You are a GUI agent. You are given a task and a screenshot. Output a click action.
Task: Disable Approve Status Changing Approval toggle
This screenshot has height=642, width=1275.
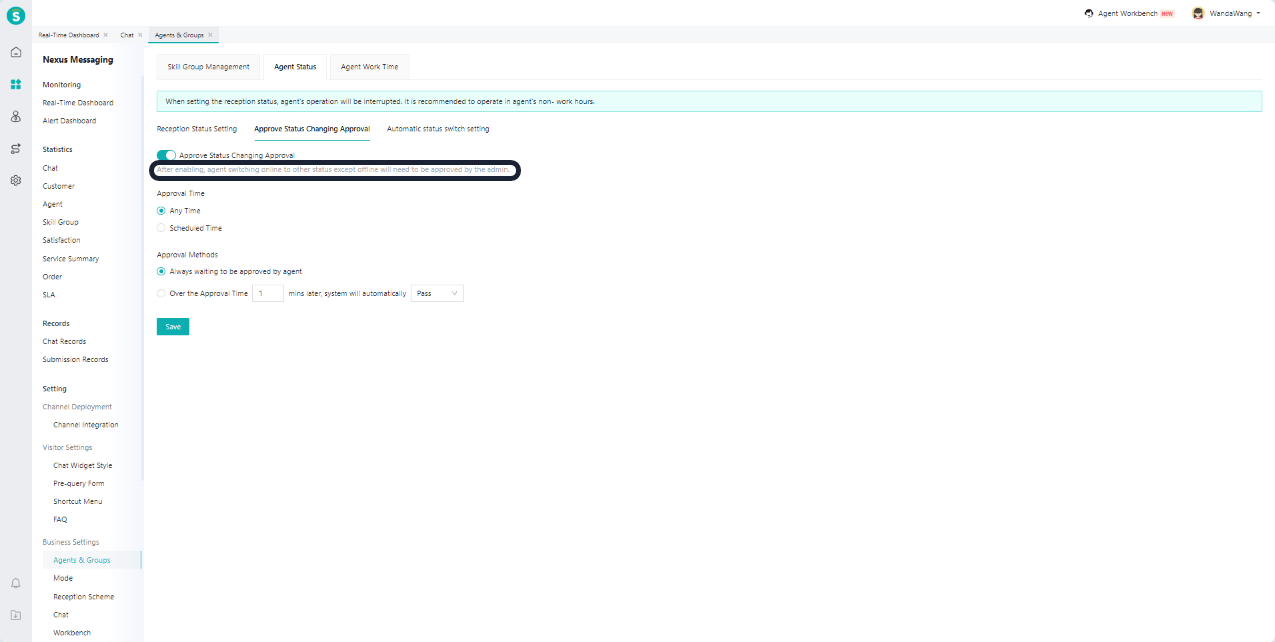click(166, 155)
